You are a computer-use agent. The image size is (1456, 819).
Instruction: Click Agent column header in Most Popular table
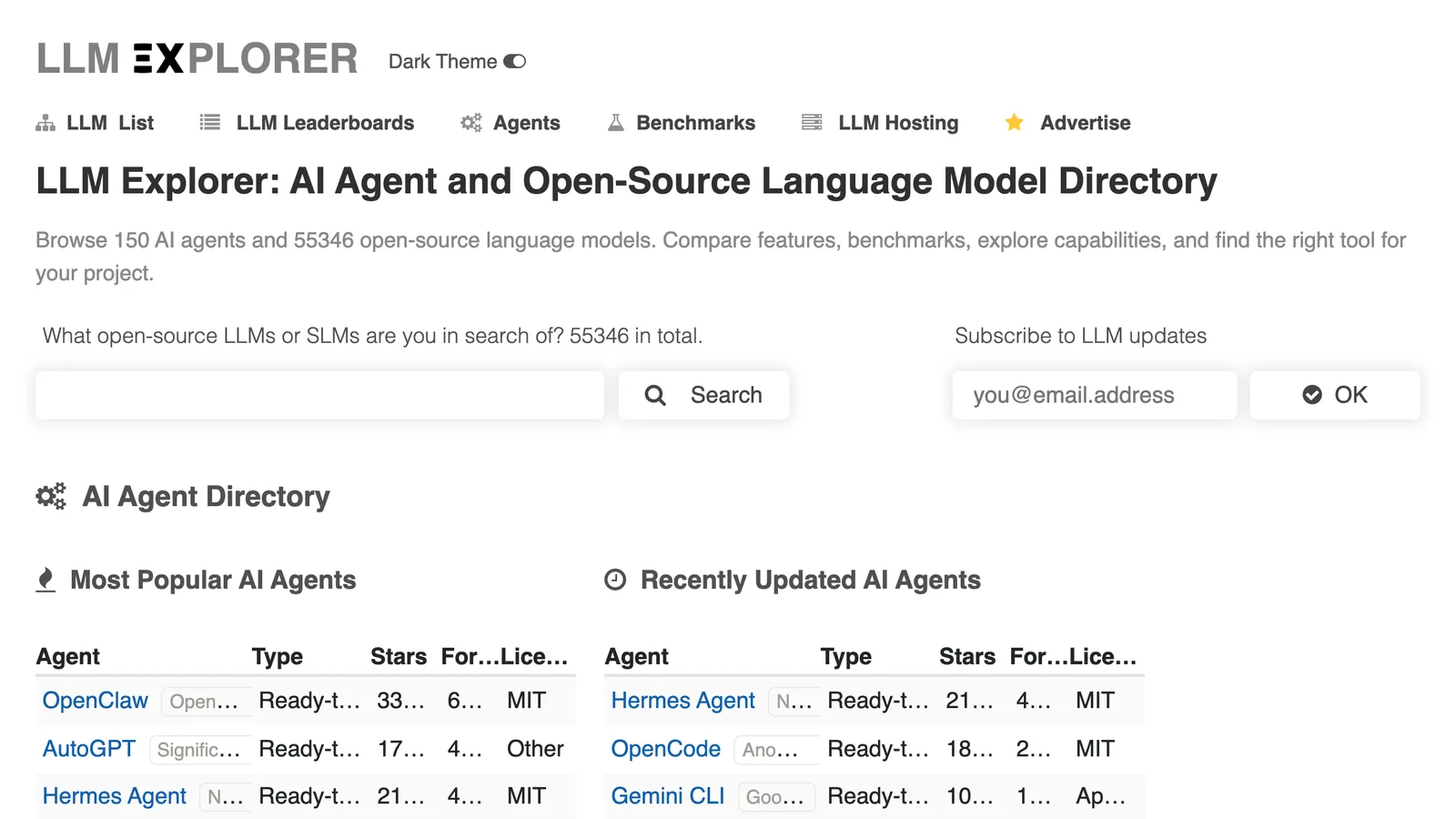[x=68, y=657]
